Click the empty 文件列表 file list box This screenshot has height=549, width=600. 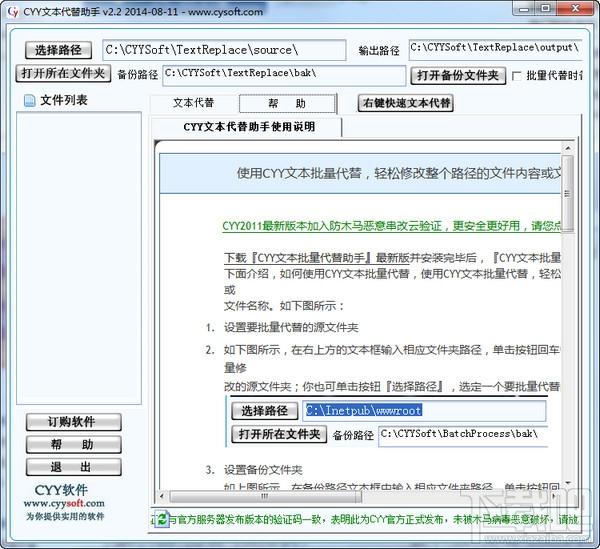[79, 258]
